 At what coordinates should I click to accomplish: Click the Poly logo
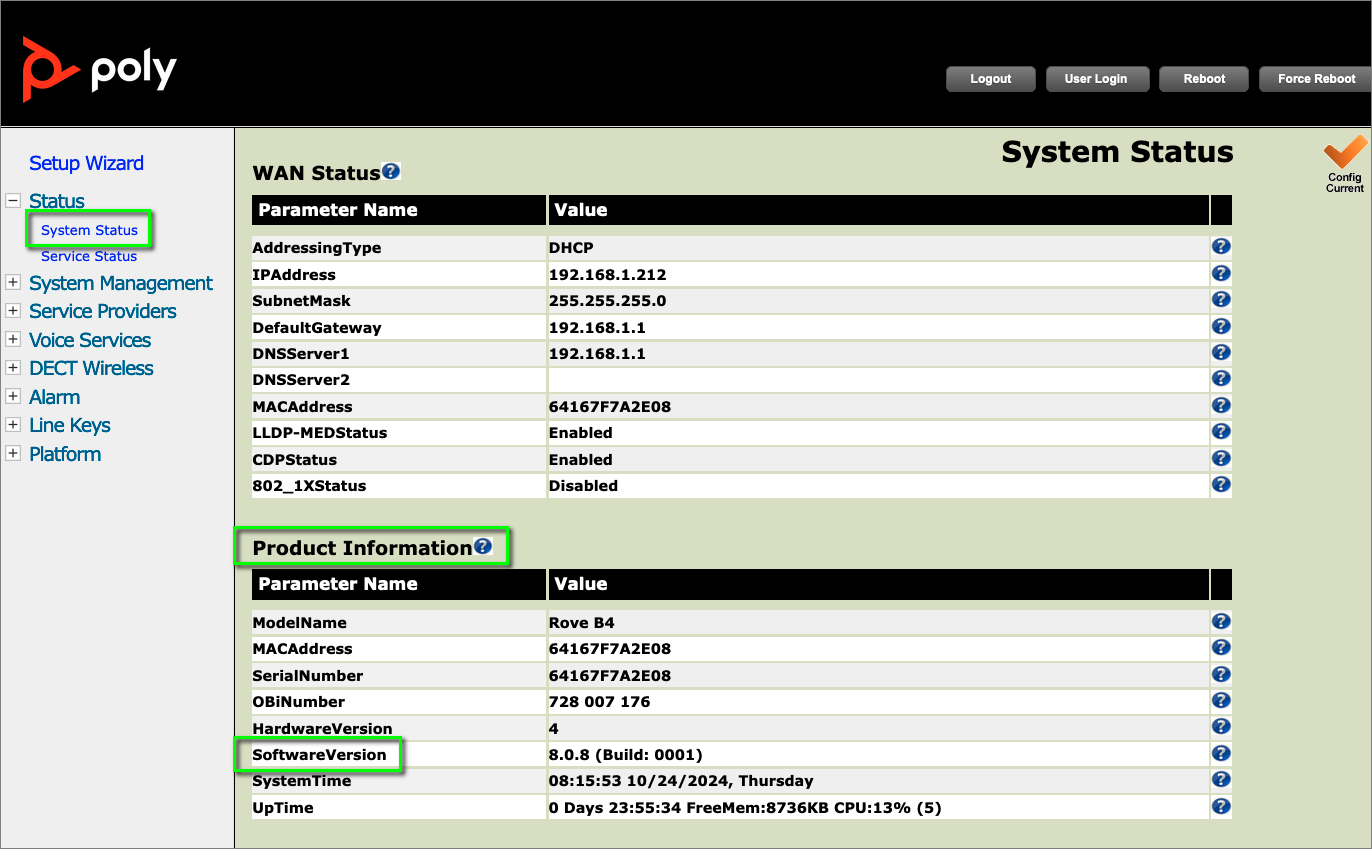tap(99, 69)
